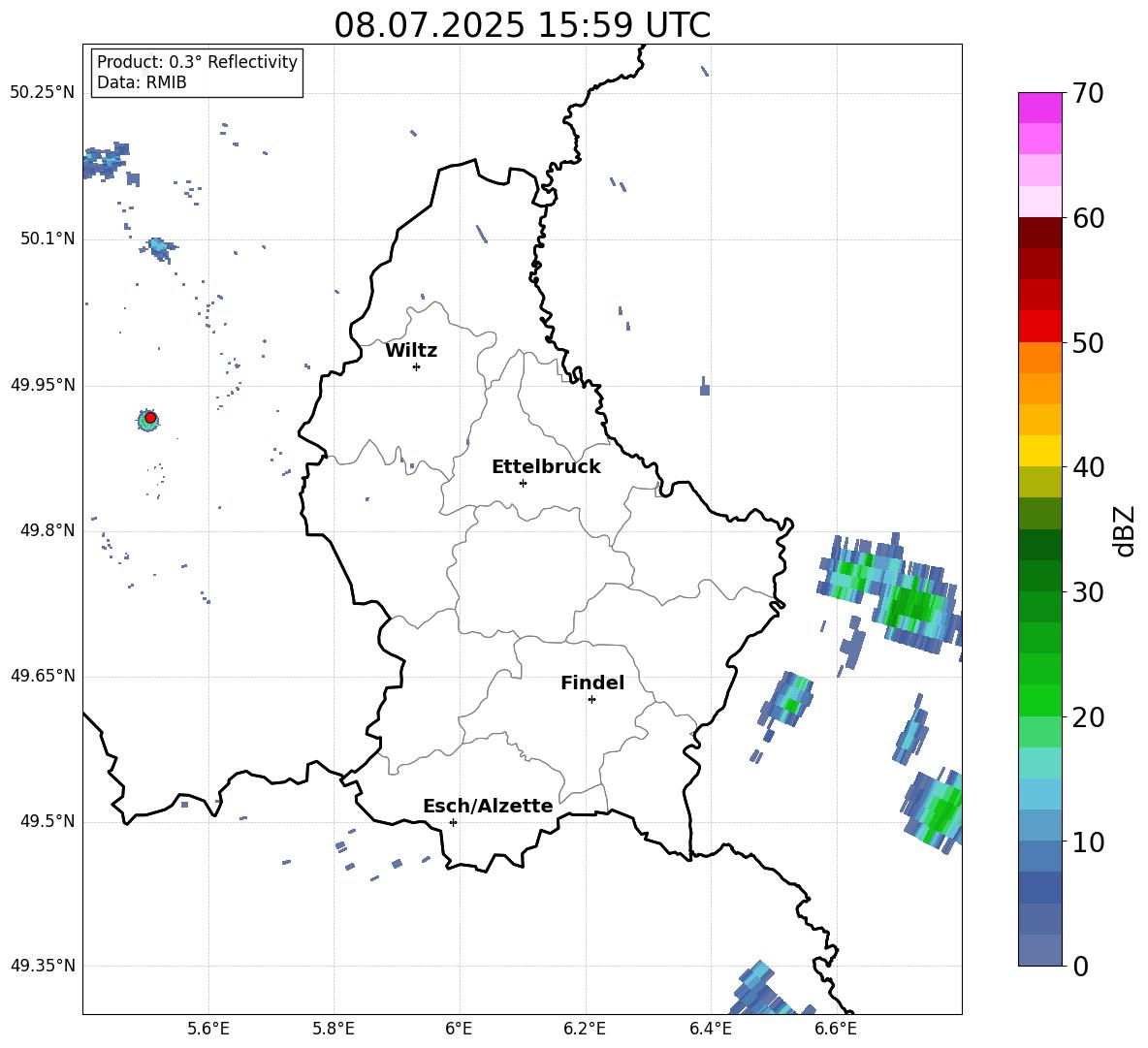Click the Product: 0.3° Reflectivity label
Viewport: 1148px width, 1048px height.
(197, 61)
